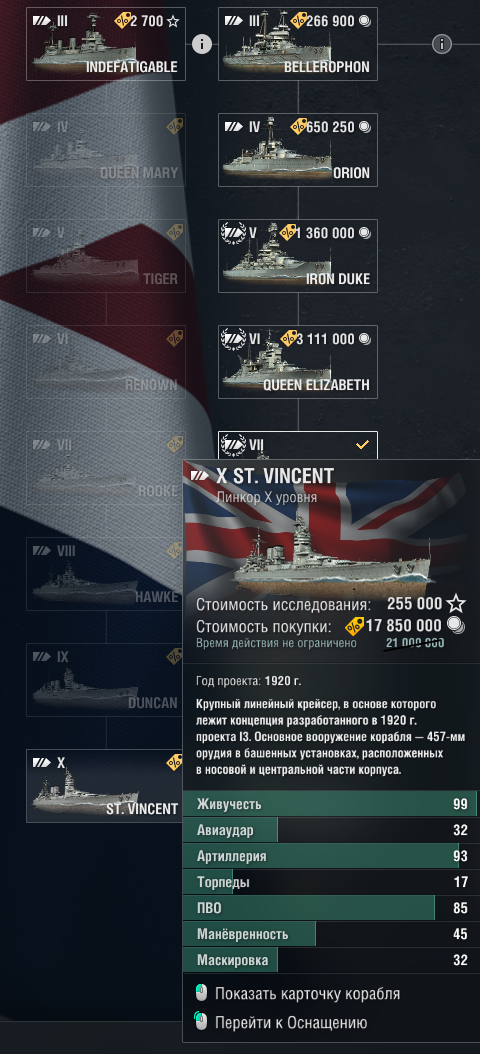
Task: Select the Orion tier IV ship
Action: pyautogui.click(x=298, y=150)
